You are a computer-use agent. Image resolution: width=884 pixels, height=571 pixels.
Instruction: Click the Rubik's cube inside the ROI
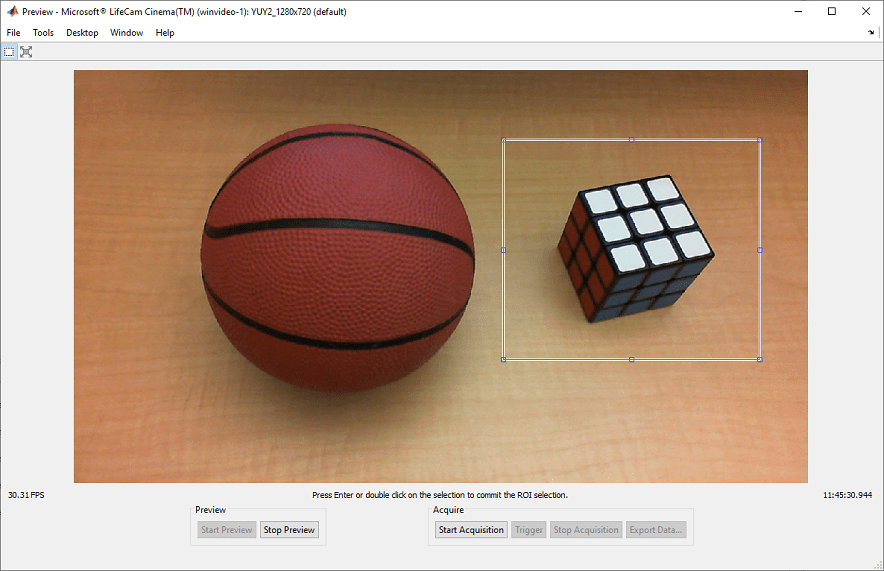point(636,249)
